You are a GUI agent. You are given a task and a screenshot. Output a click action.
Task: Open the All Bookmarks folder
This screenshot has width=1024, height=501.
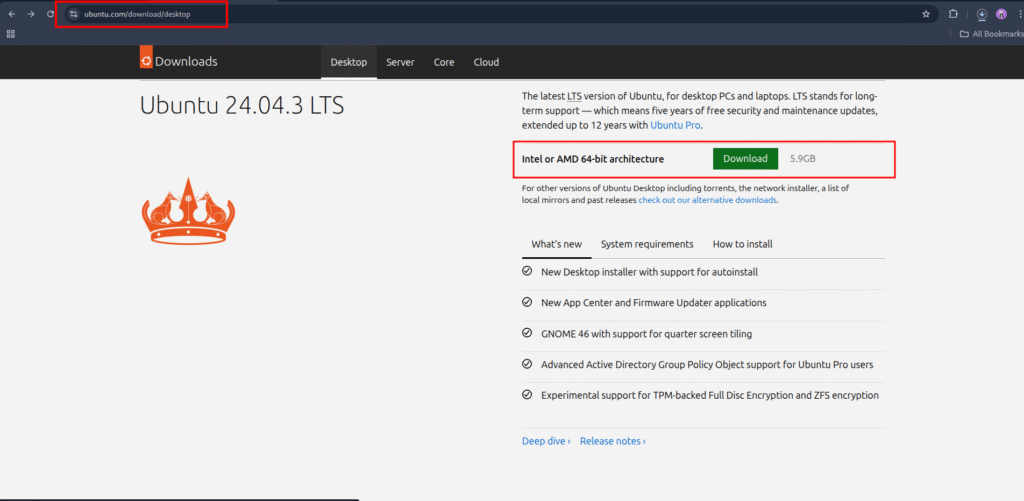[x=991, y=34]
